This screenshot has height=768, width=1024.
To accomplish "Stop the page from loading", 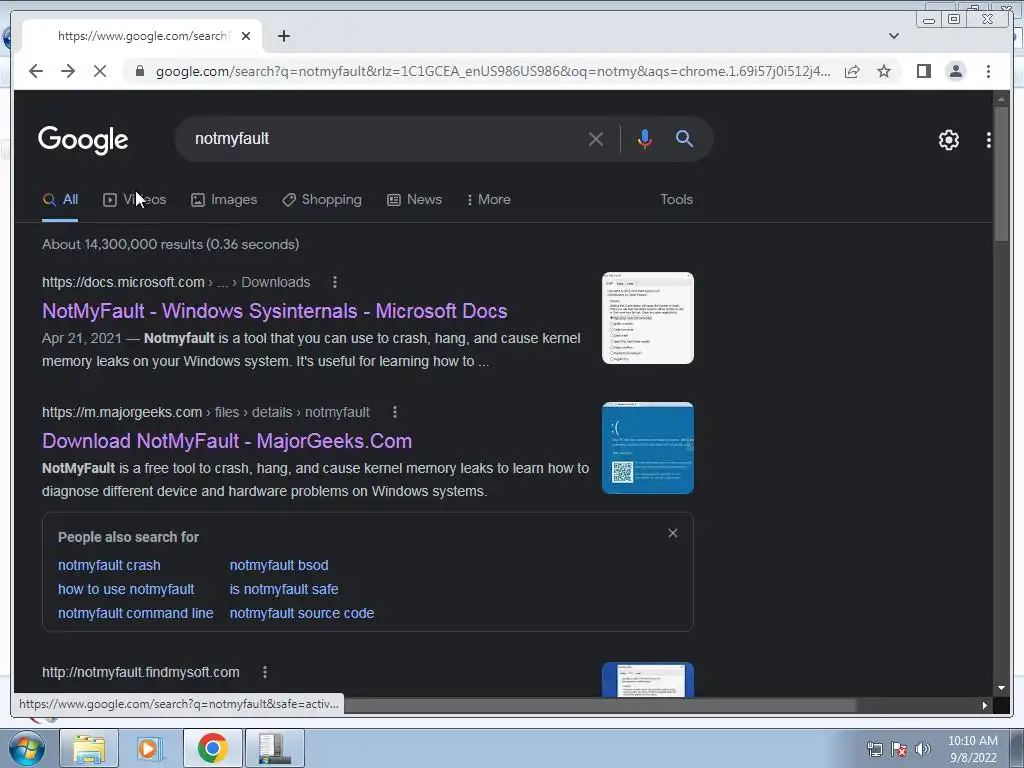I will pyautogui.click(x=100, y=71).
